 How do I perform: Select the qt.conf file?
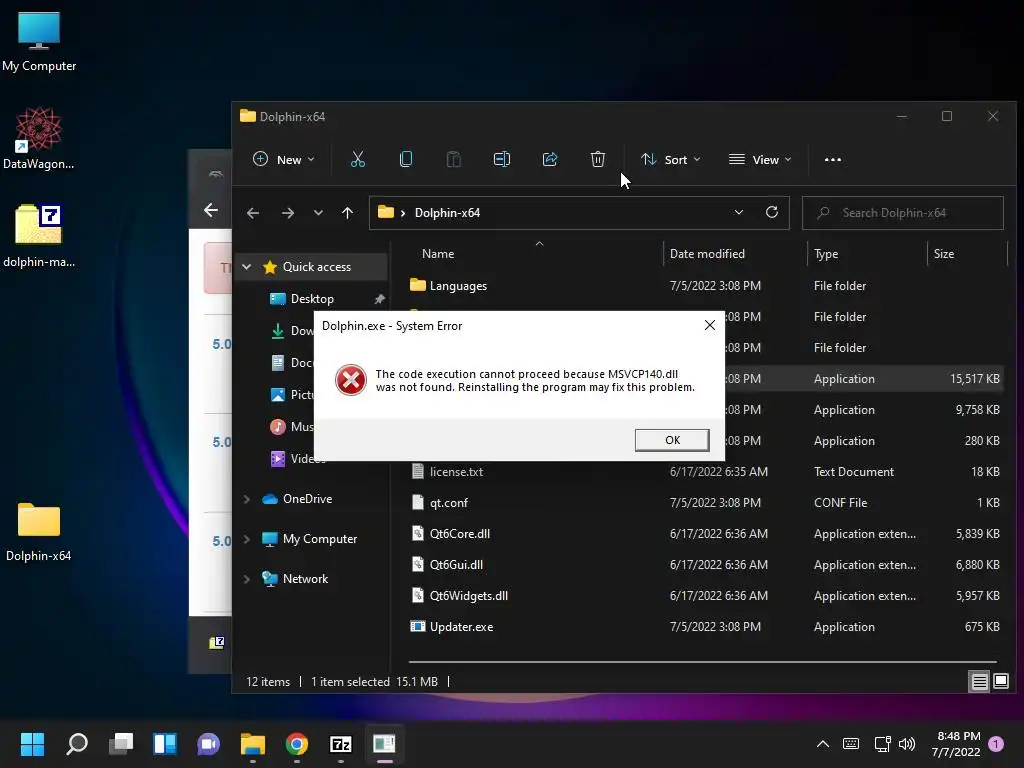pos(448,503)
